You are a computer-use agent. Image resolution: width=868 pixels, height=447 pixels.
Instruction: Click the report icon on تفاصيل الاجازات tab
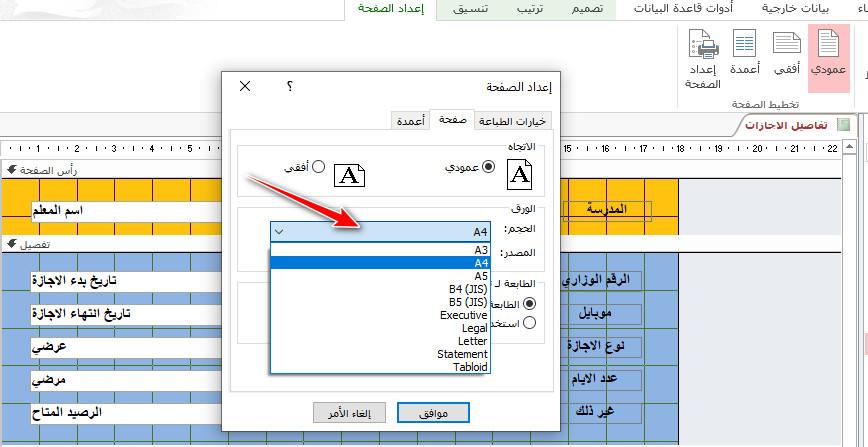pyautogui.click(x=844, y=125)
